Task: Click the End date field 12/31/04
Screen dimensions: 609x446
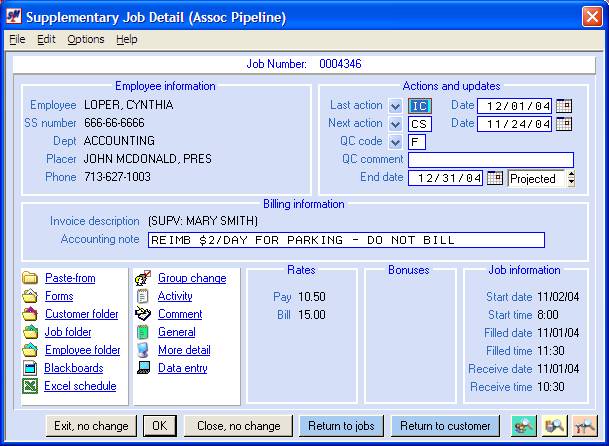Action: pos(445,178)
